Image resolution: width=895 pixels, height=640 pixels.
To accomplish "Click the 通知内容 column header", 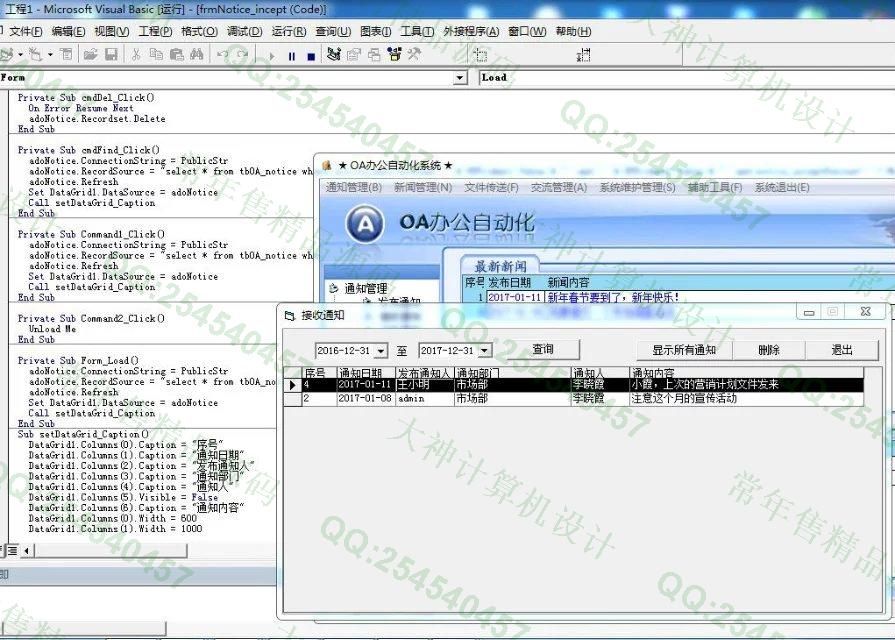I will tap(746, 373).
